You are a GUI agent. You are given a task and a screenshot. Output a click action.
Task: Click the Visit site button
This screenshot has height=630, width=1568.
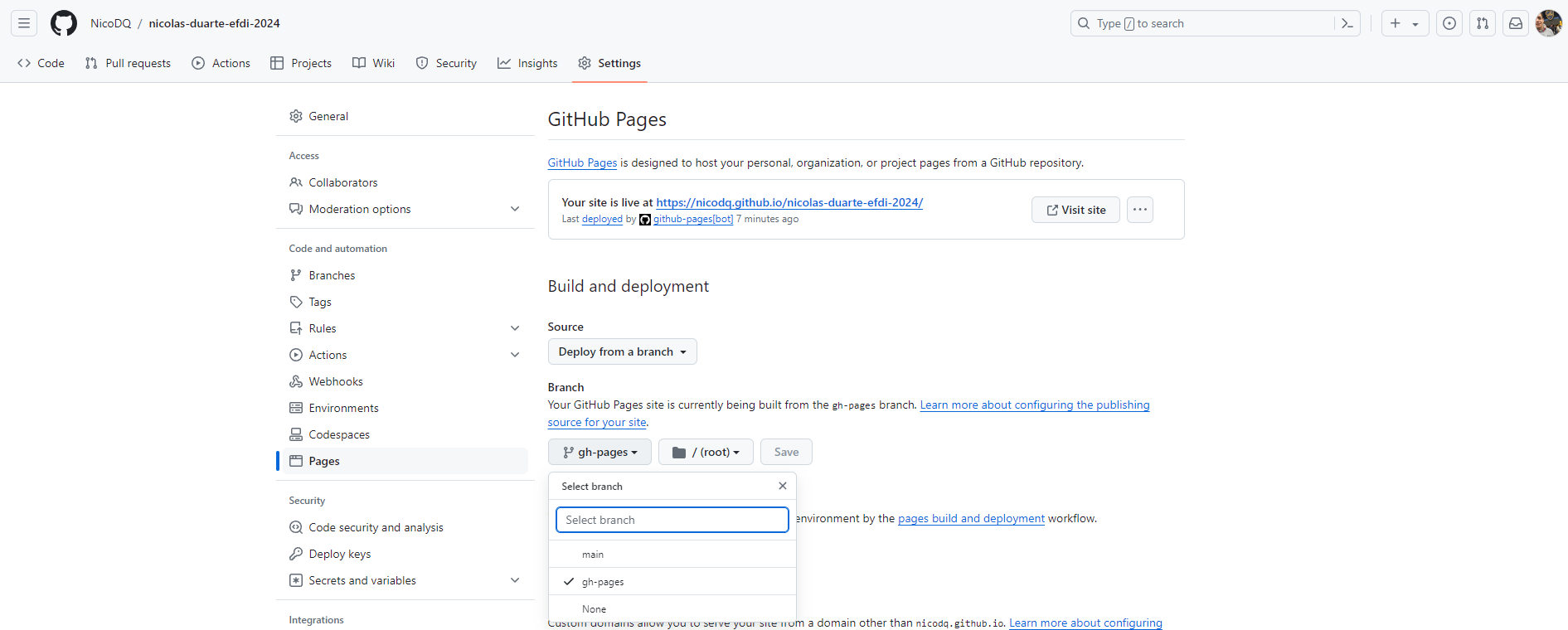pos(1075,210)
